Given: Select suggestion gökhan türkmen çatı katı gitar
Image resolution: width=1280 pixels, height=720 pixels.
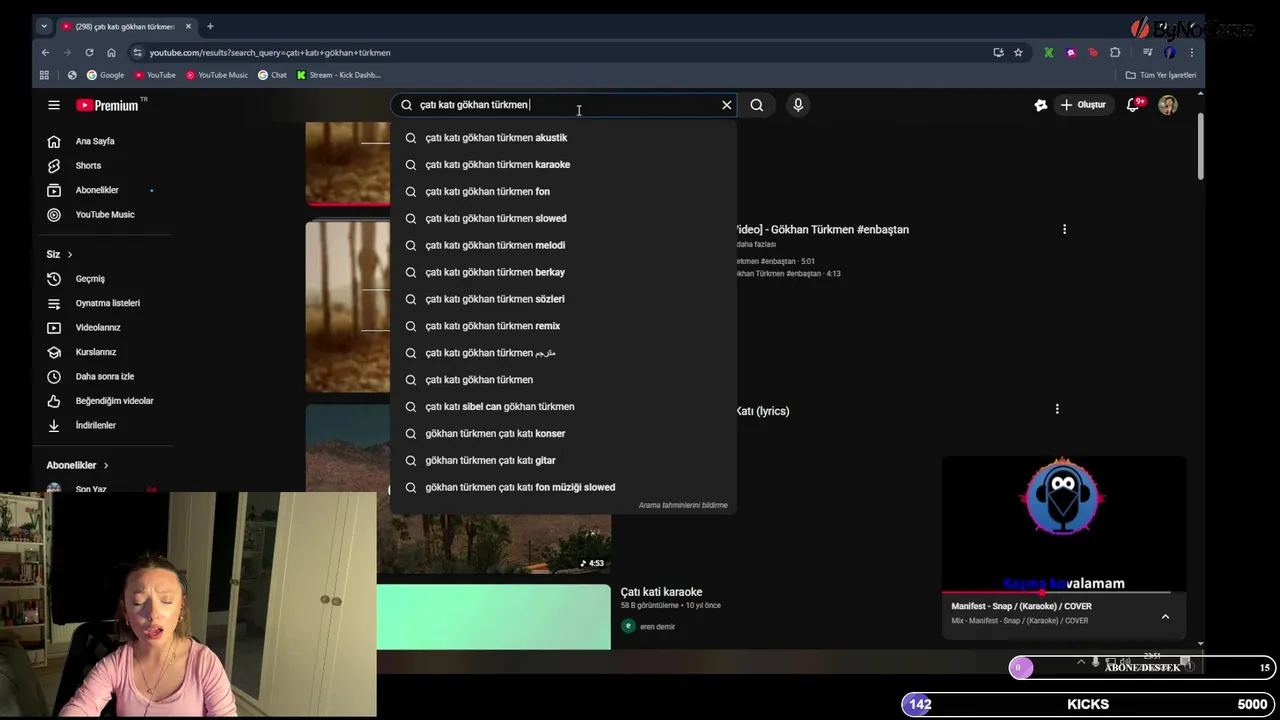Looking at the screenshot, I should tap(563, 461).
